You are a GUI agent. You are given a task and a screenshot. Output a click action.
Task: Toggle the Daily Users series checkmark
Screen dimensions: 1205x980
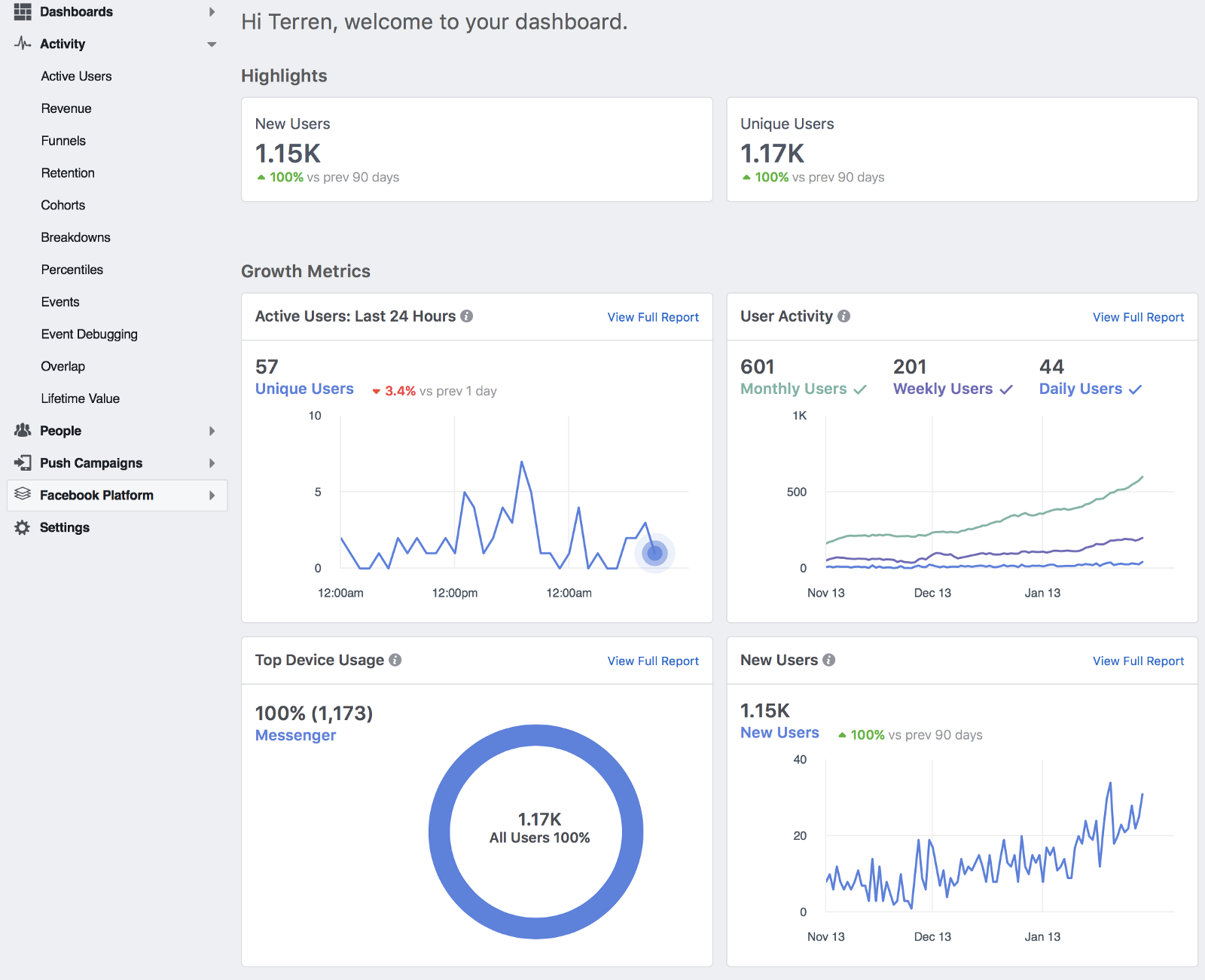pyautogui.click(x=1136, y=389)
